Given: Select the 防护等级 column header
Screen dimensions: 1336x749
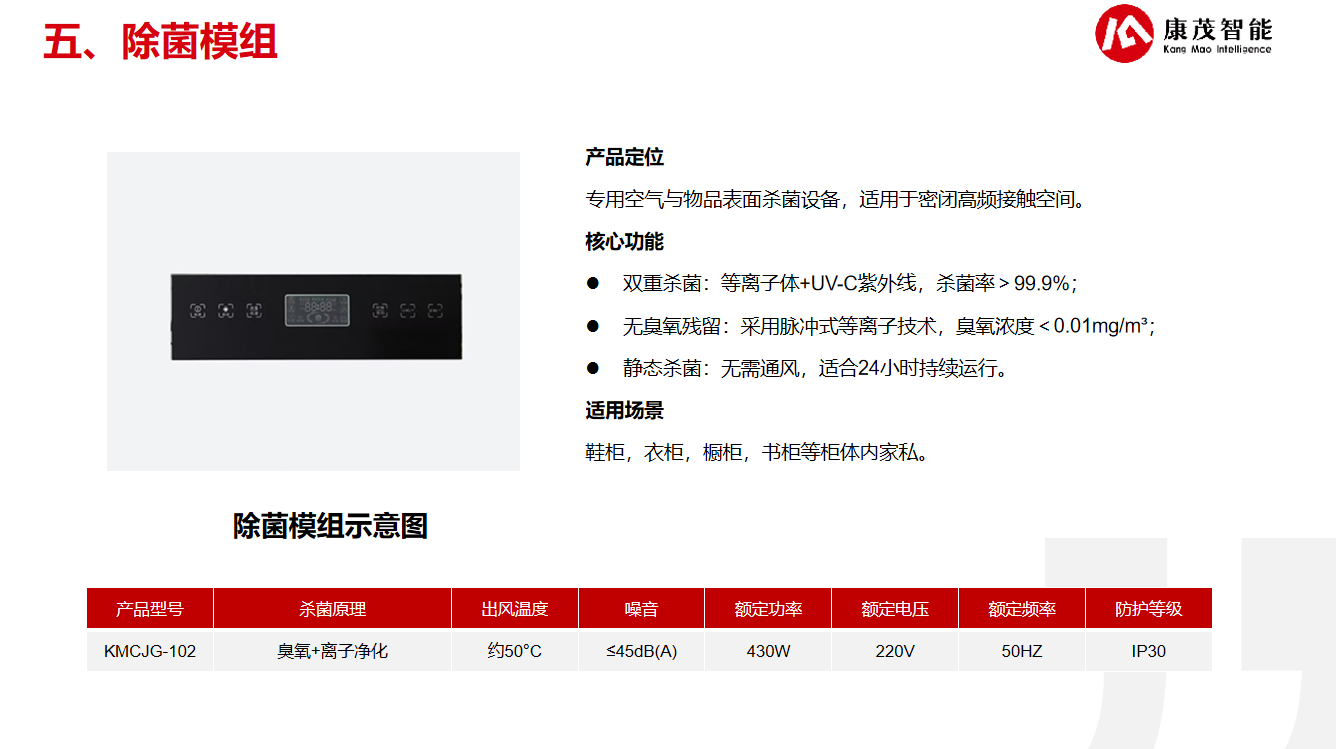Looking at the screenshot, I should tap(1148, 608).
